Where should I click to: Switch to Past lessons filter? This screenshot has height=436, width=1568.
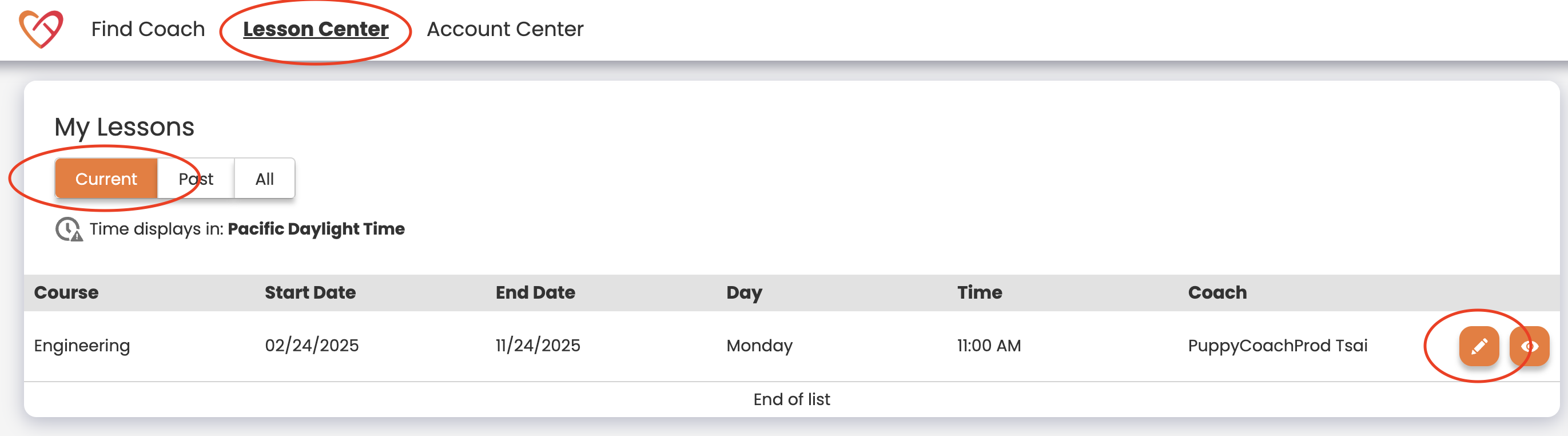pyautogui.click(x=196, y=179)
